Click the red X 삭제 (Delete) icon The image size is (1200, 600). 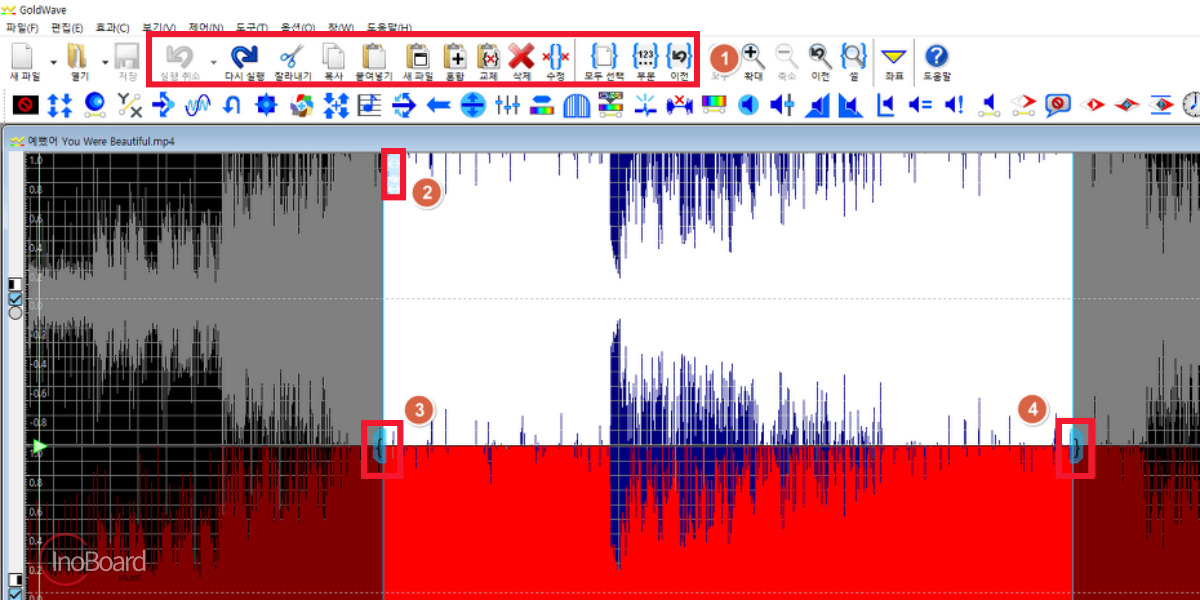click(521, 56)
